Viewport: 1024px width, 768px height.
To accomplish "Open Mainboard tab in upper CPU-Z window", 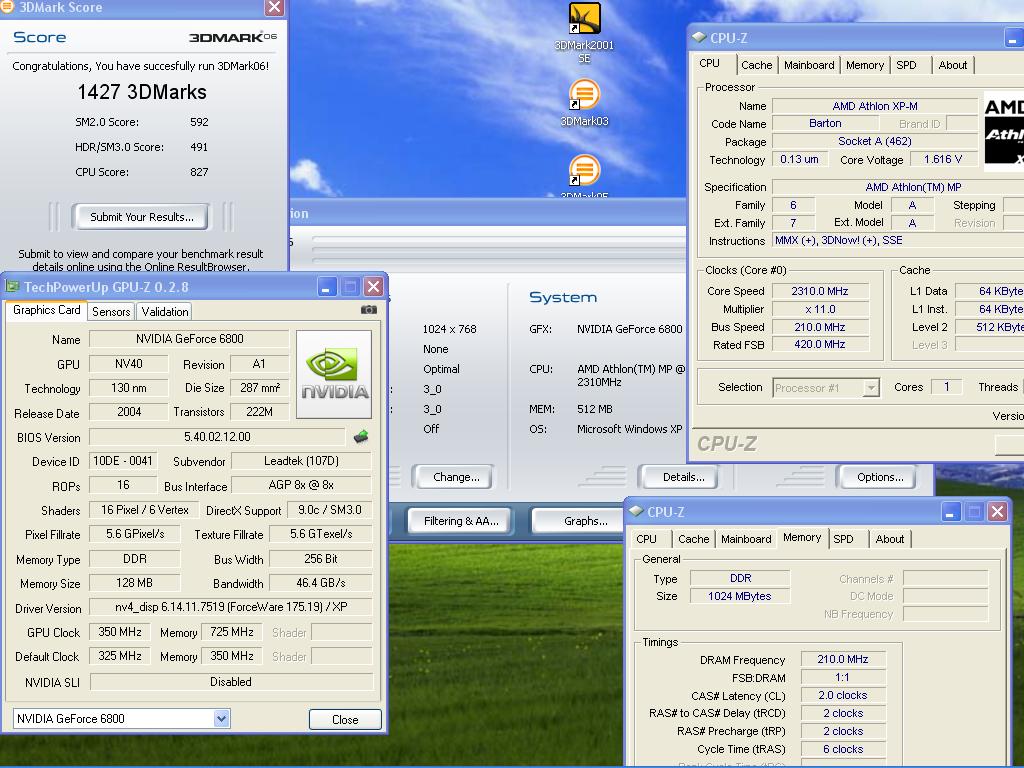I will [809, 65].
